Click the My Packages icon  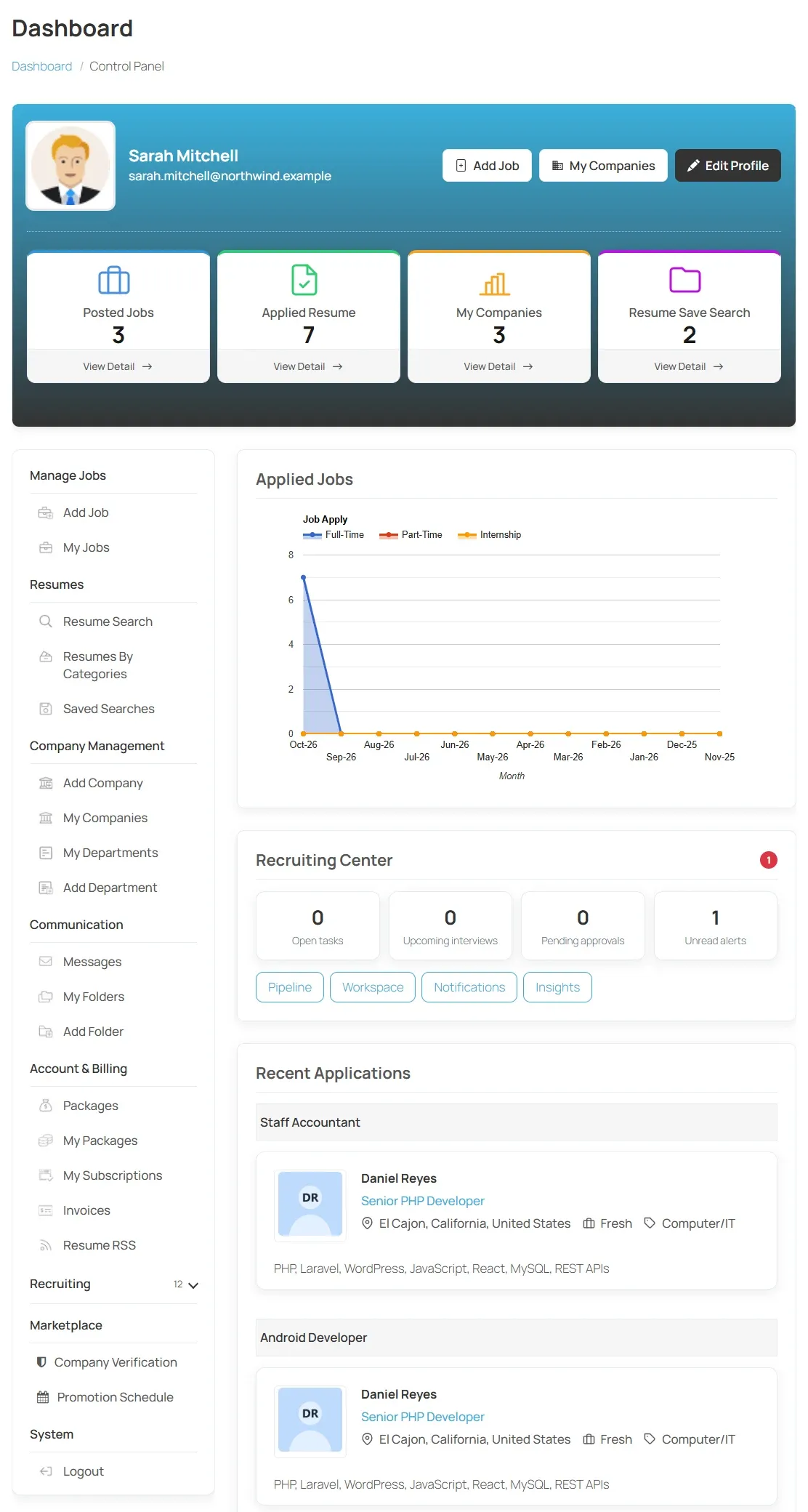[x=46, y=1141]
